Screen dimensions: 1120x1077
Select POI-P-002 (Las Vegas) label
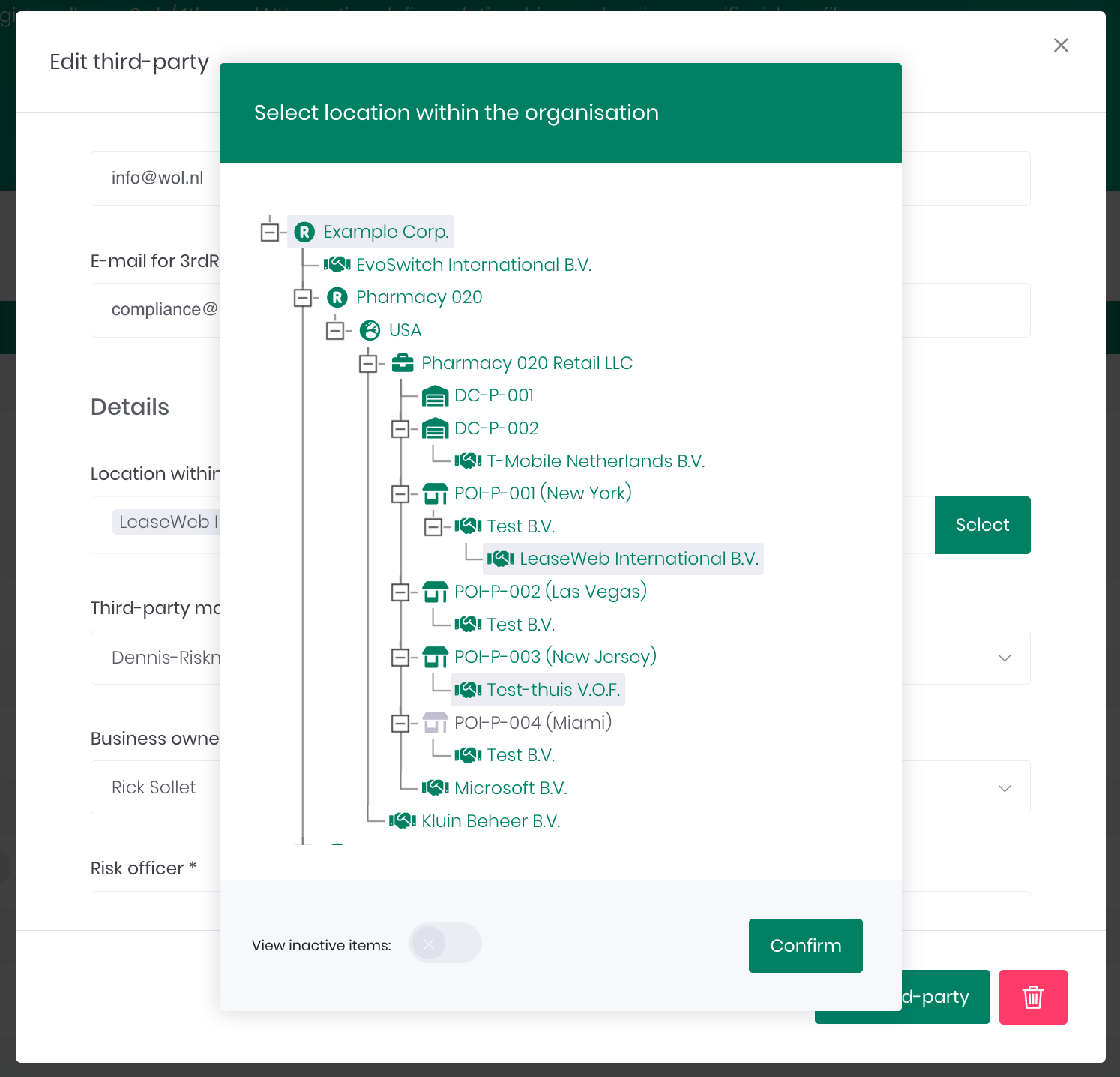[x=550, y=592]
